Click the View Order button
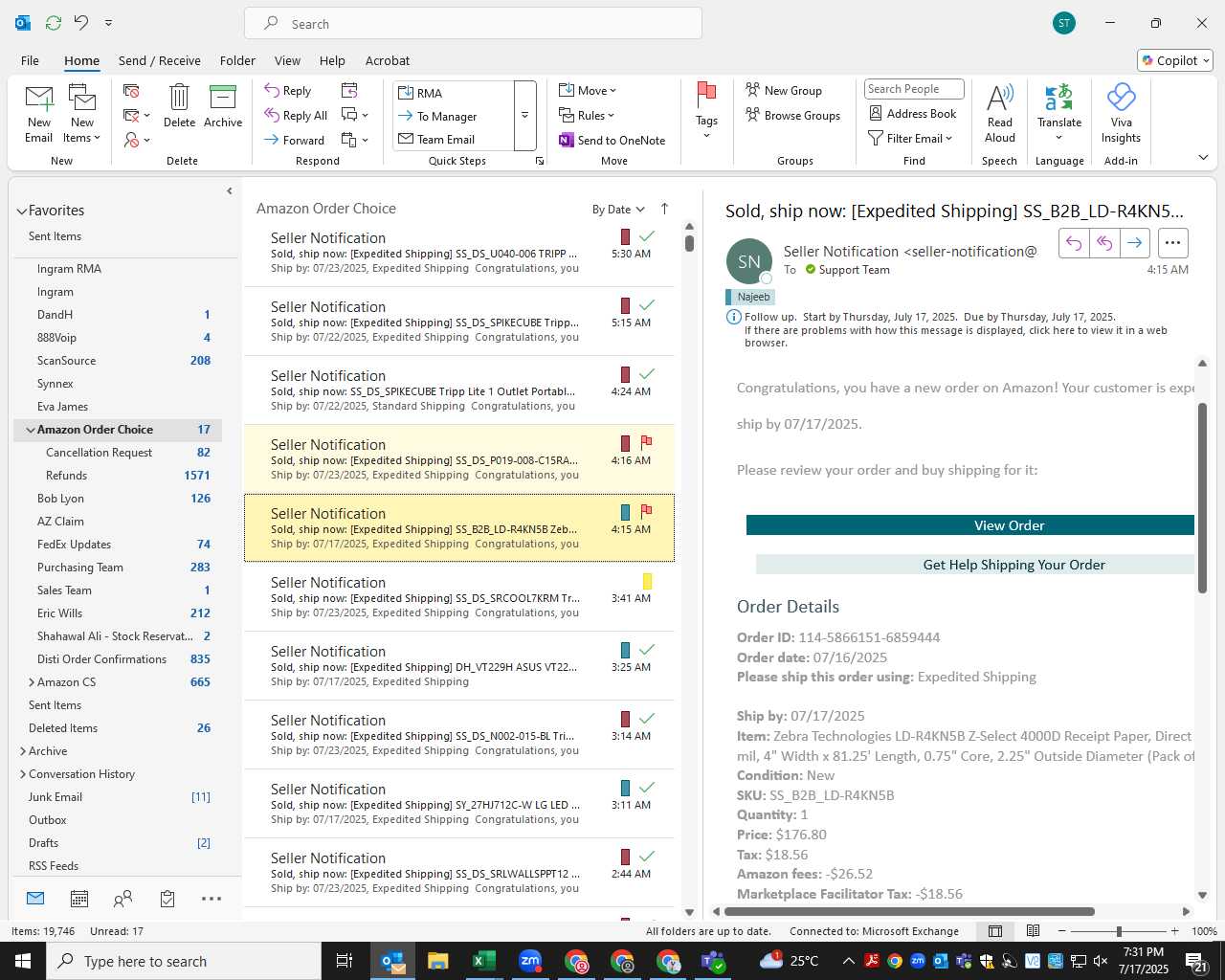This screenshot has width=1225, height=980. pos(970,525)
